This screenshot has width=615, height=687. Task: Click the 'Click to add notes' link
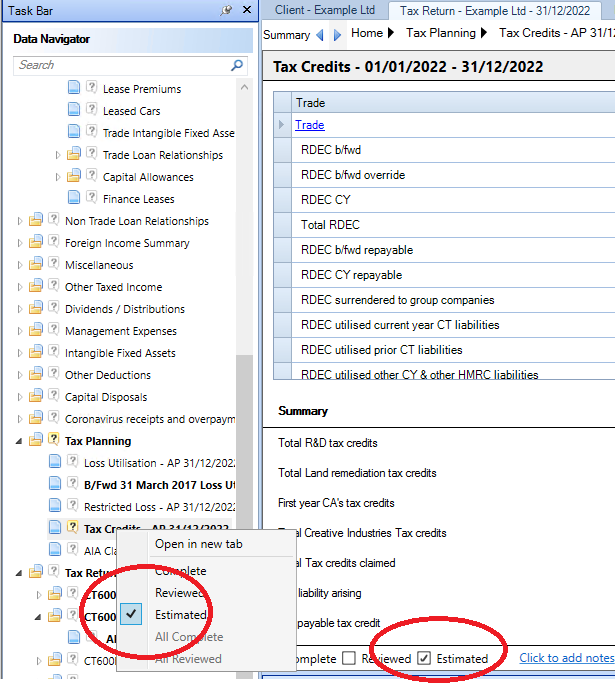click(567, 658)
